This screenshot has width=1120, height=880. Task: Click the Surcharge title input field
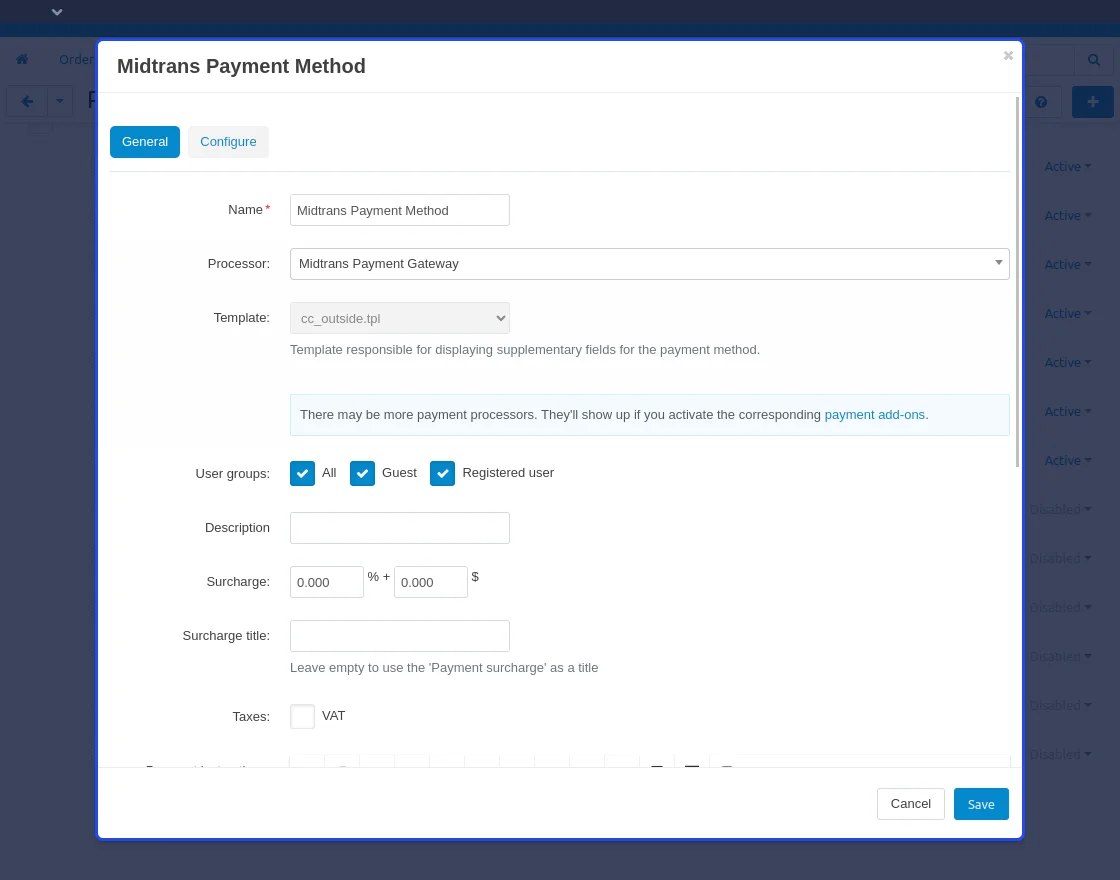399,636
